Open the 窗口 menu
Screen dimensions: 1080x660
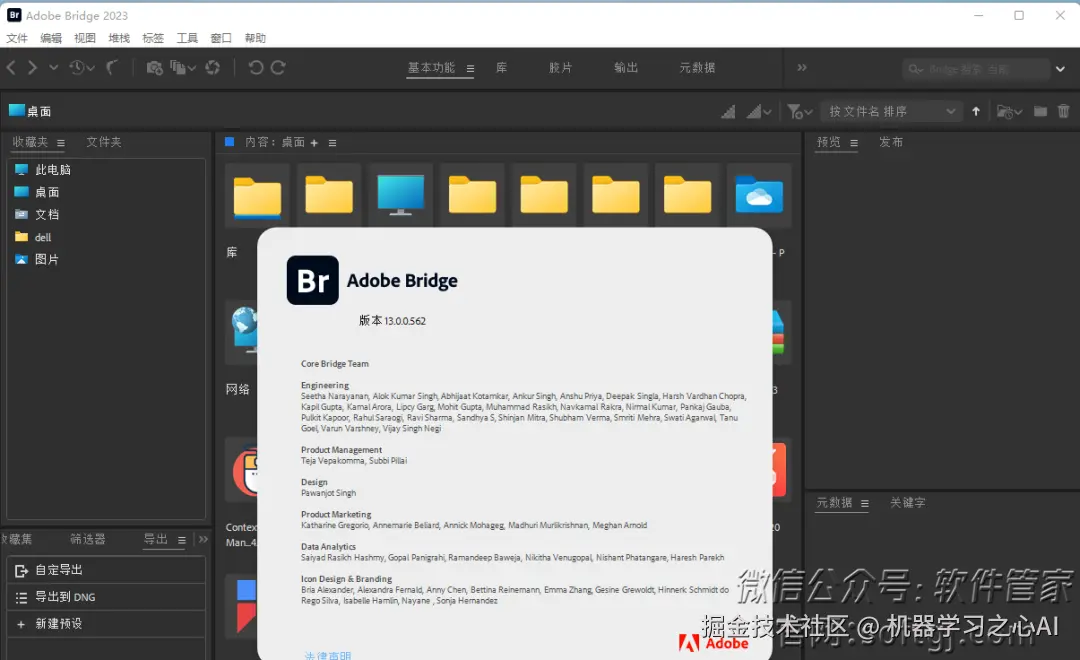tap(221, 38)
